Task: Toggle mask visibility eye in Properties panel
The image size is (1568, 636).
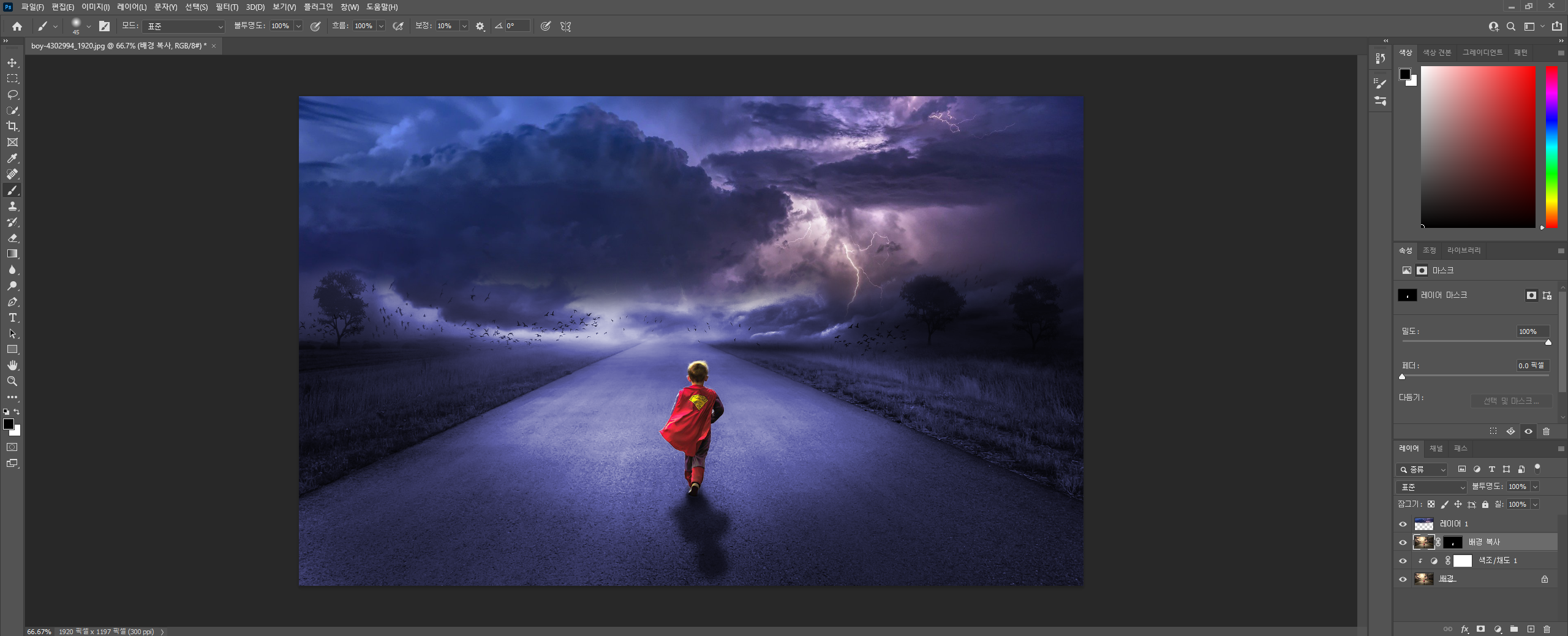Action: pyautogui.click(x=1528, y=431)
